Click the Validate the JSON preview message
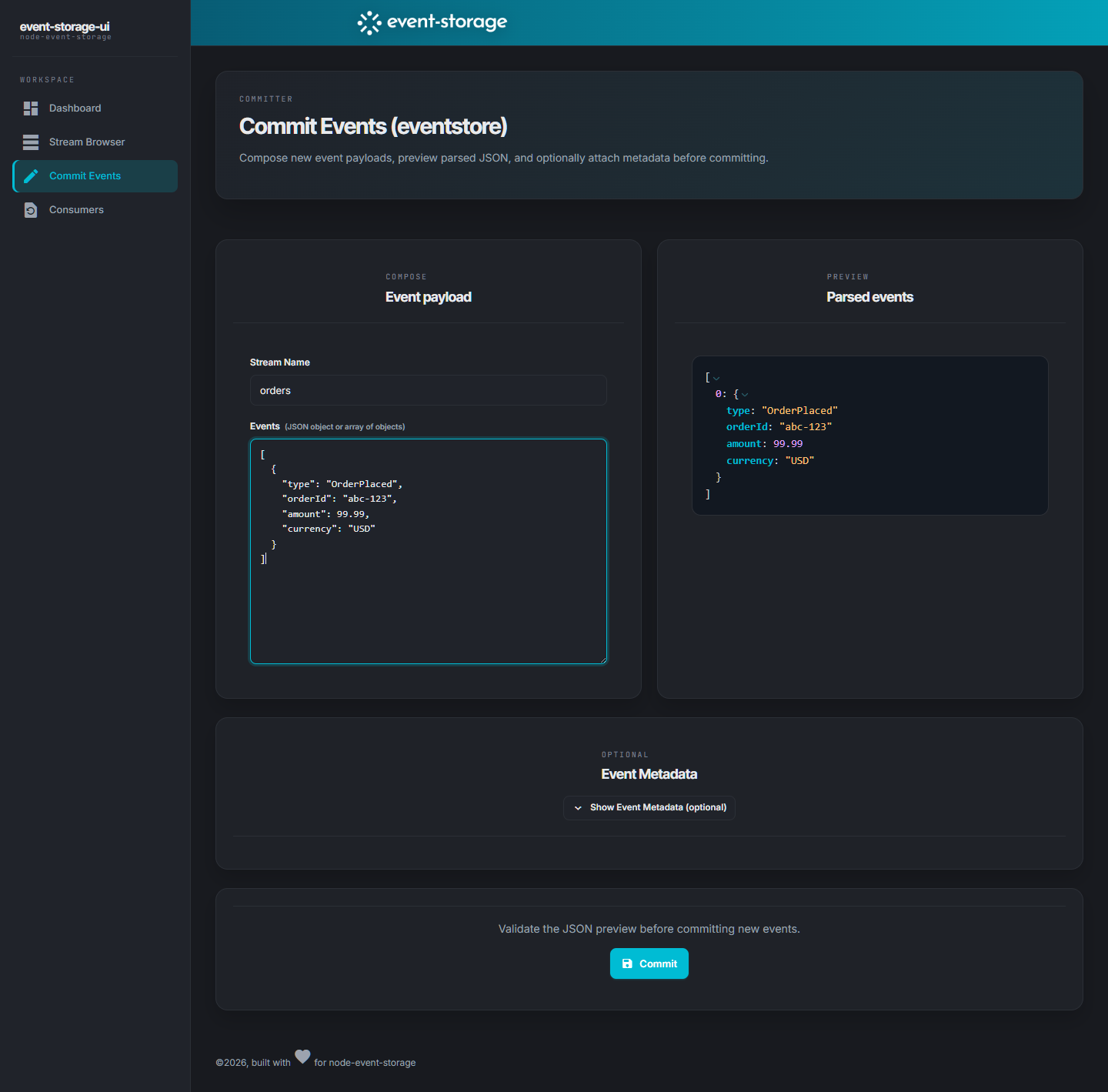 point(649,929)
